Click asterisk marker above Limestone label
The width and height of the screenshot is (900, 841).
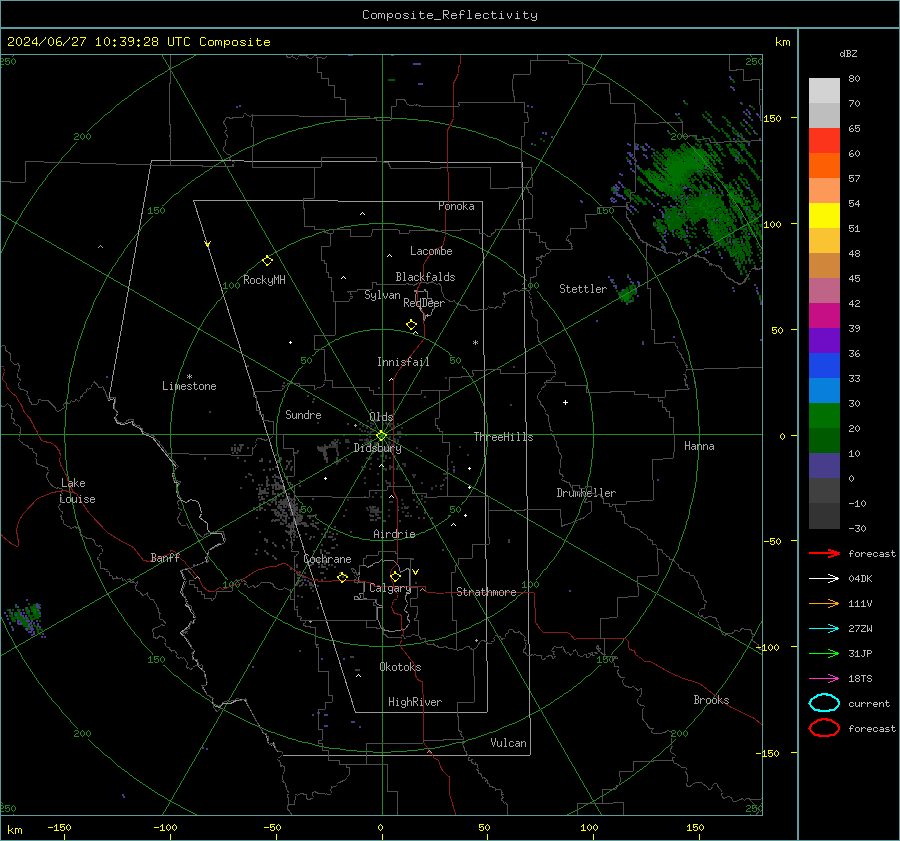point(189,377)
